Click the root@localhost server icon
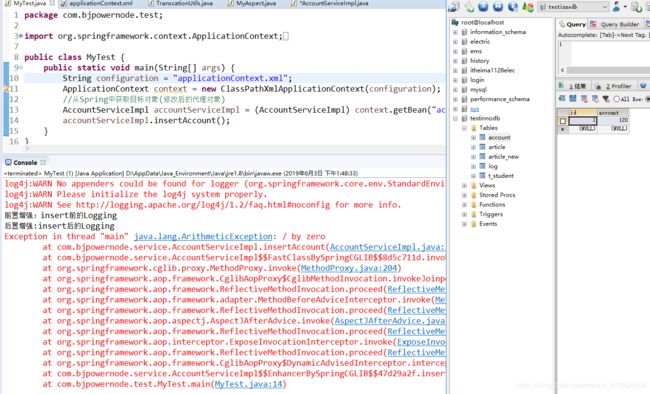 [455, 22]
